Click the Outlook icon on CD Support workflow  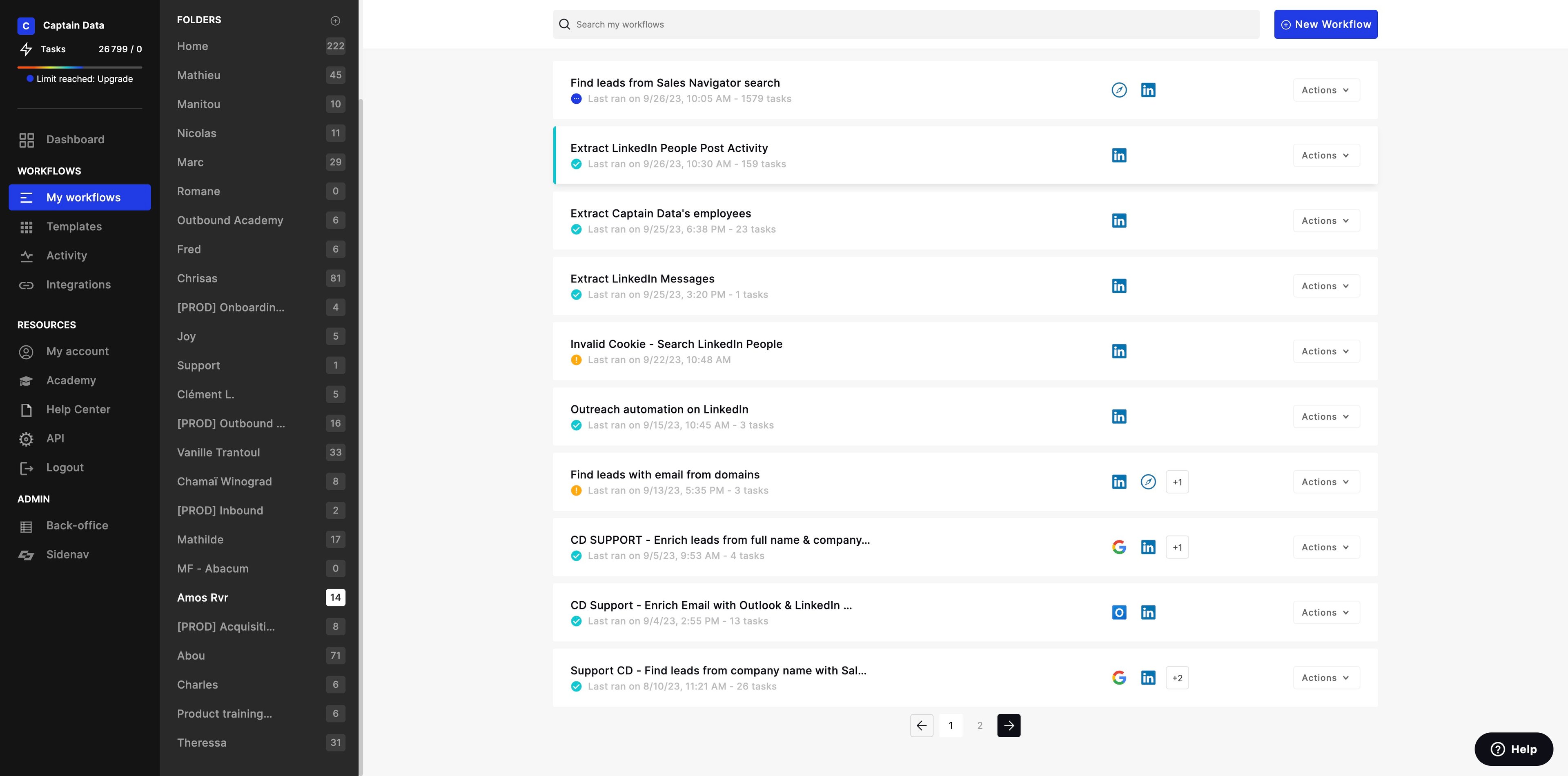1119,612
